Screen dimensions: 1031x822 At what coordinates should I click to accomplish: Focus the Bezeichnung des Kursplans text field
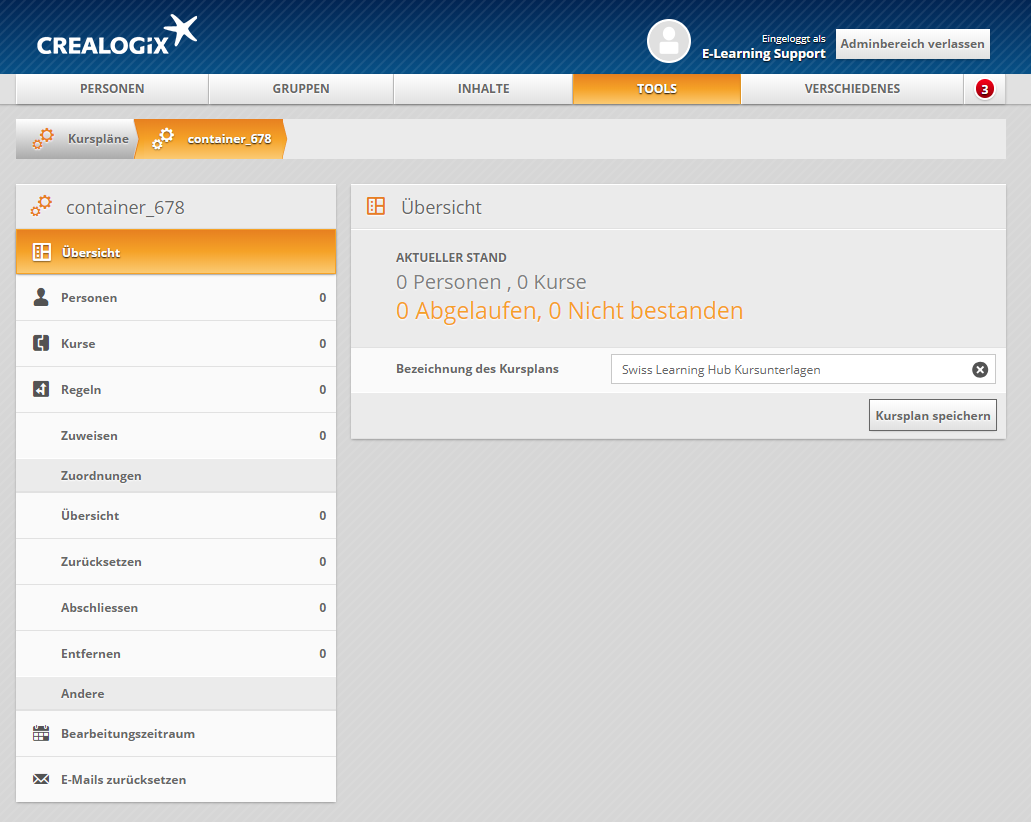(x=790, y=370)
